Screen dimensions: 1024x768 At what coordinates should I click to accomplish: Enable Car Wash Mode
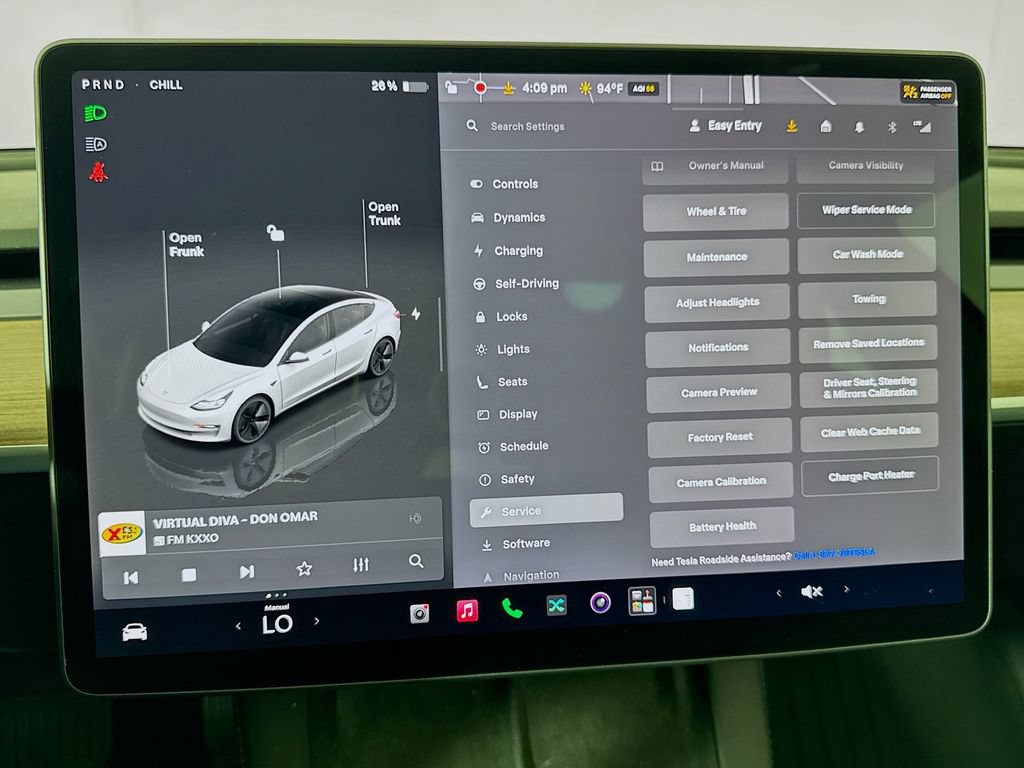(x=867, y=255)
